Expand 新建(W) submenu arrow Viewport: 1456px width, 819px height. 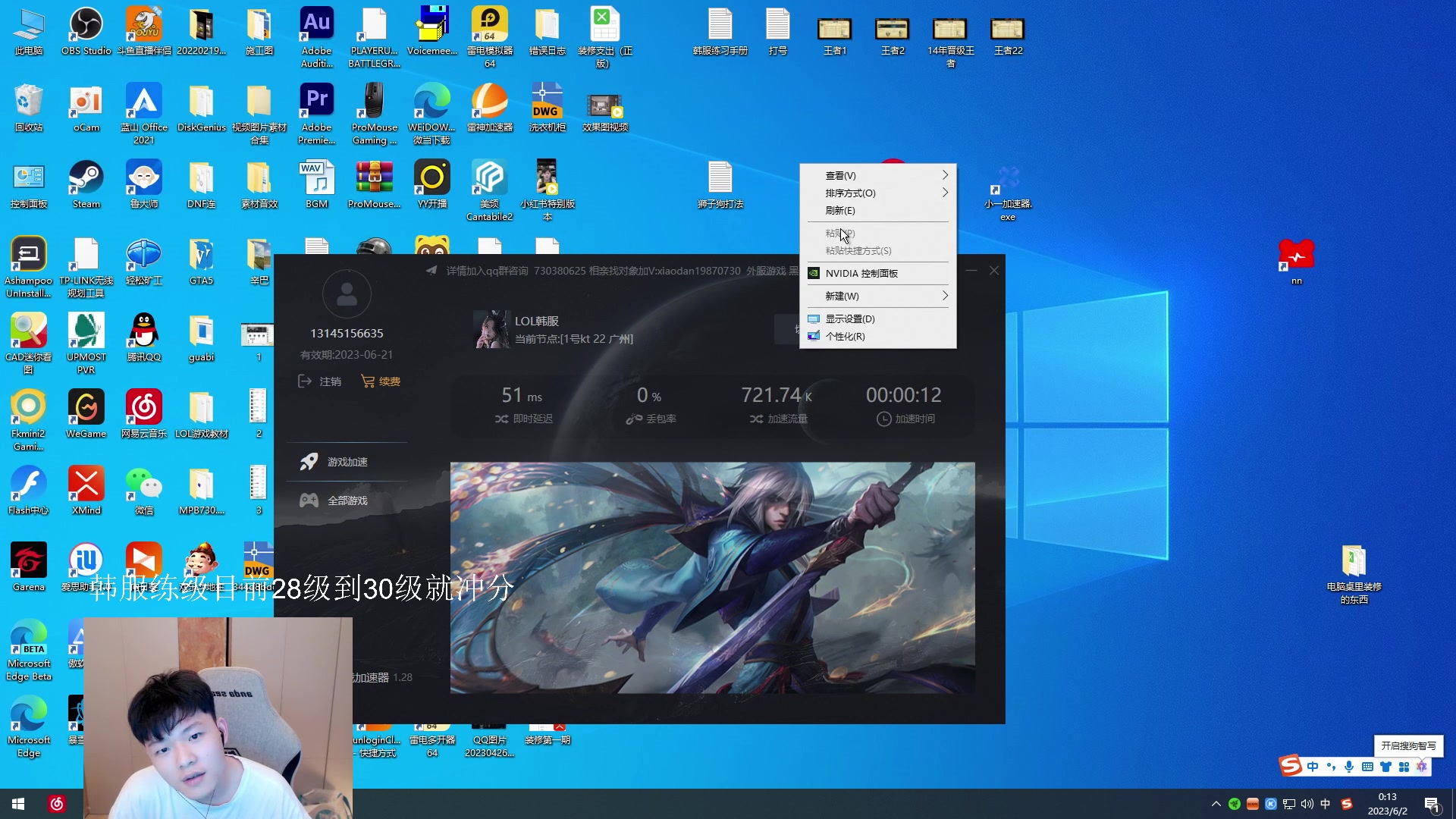(945, 296)
